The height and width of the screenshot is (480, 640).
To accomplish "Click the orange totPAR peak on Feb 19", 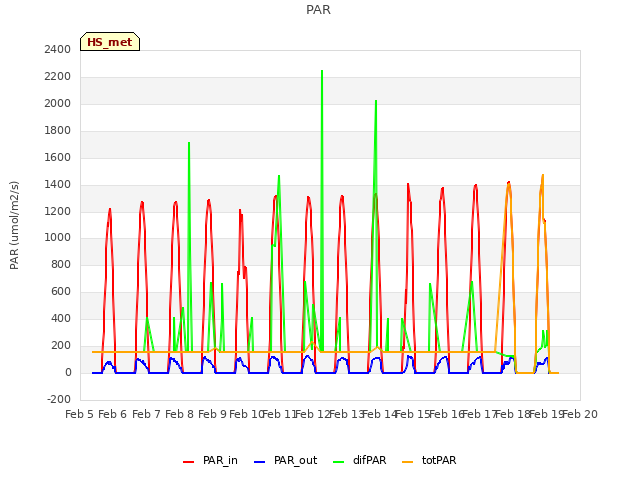I will (x=542, y=176).
